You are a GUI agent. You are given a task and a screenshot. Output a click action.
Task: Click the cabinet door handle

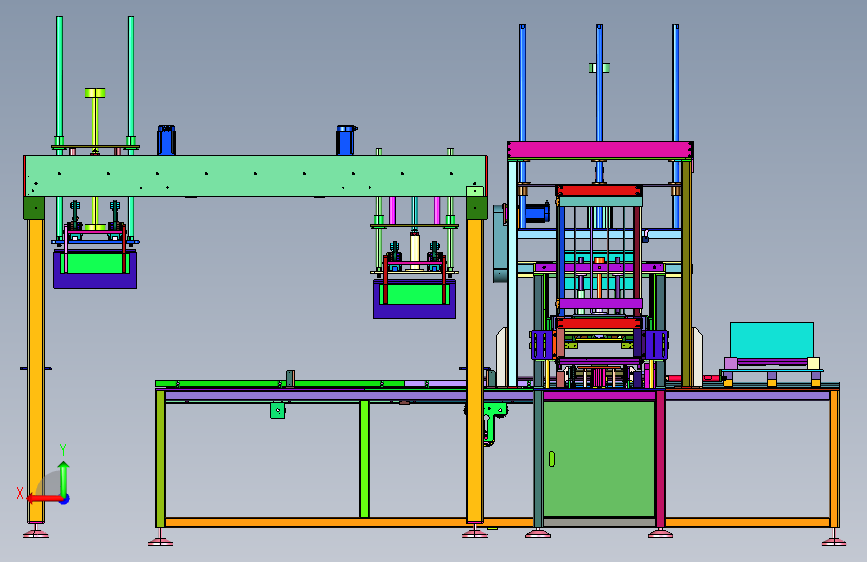pos(551,459)
